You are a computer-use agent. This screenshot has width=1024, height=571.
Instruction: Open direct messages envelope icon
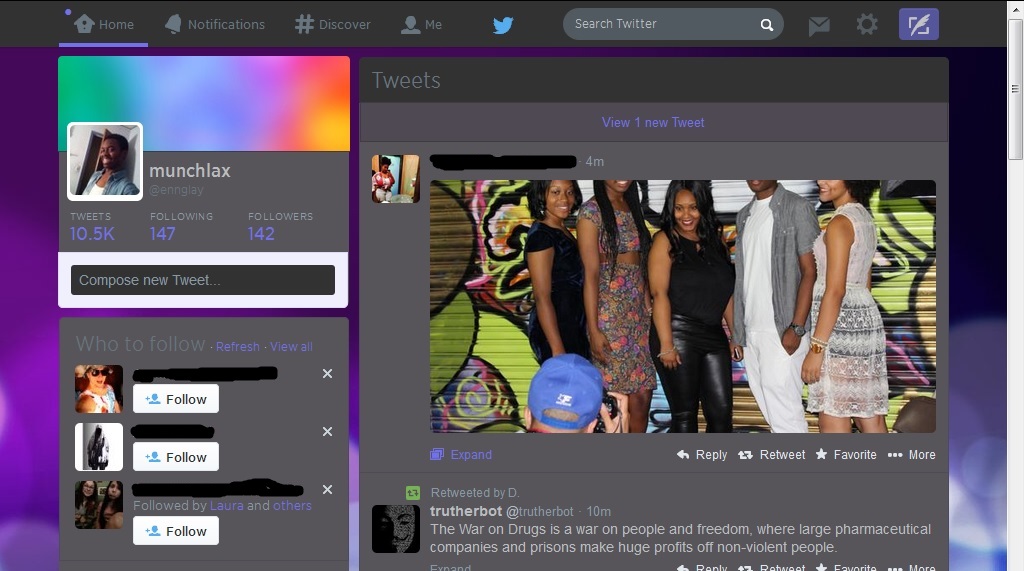pos(819,25)
